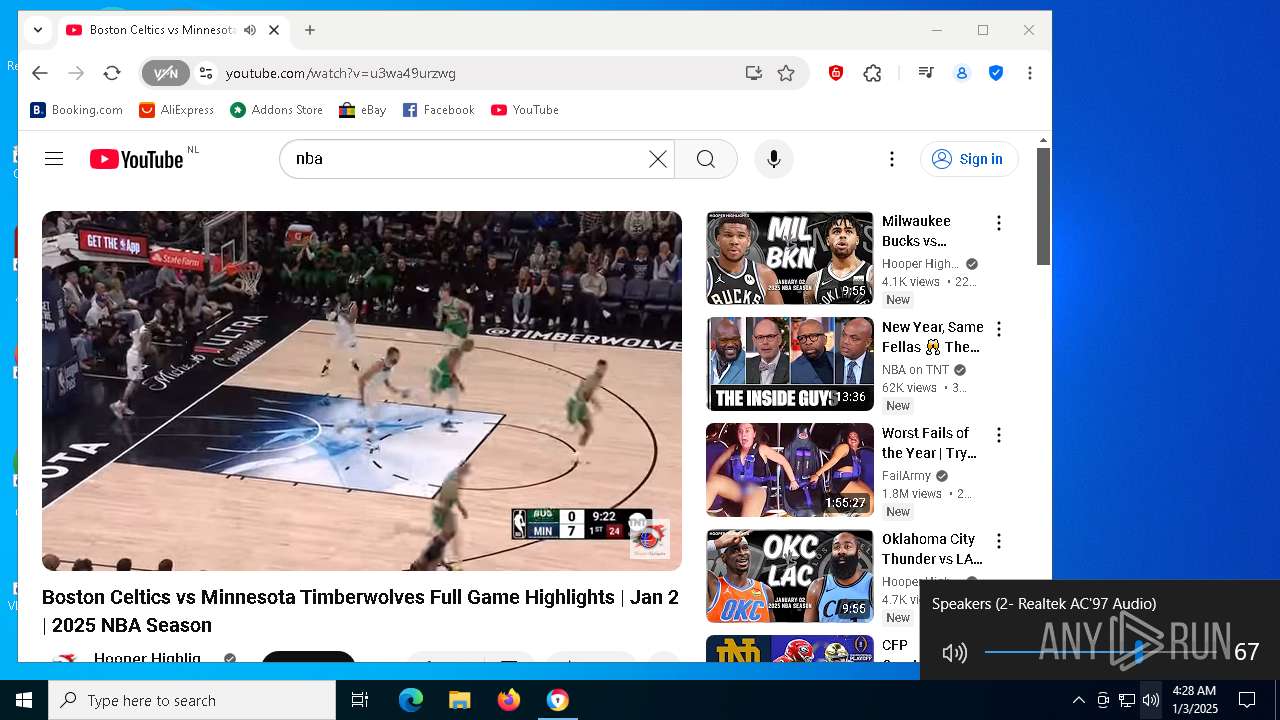Run the search with the magnifier button
1280x720 pixels.
pos(706,159)
